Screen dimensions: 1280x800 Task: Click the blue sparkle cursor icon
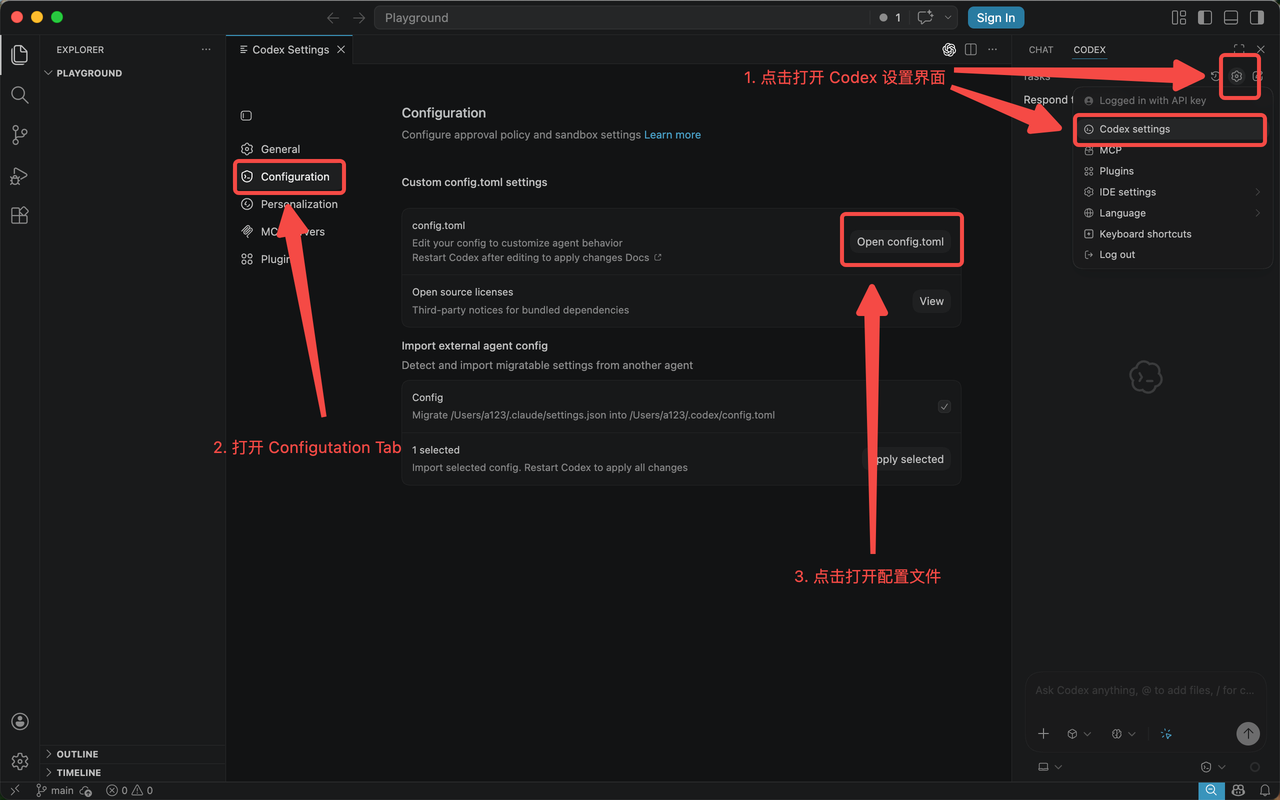[x=1166, y=734]
